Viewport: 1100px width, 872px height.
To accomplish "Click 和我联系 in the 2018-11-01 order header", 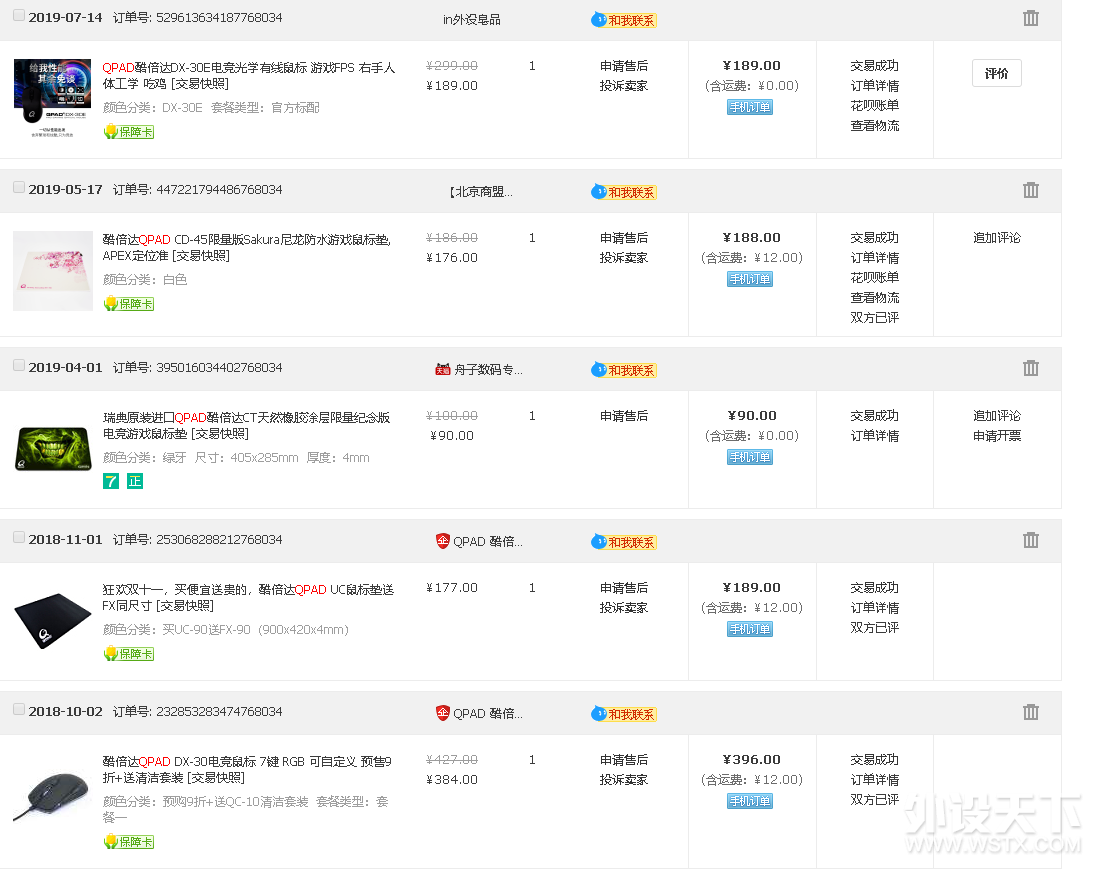I will click(623, 542).
